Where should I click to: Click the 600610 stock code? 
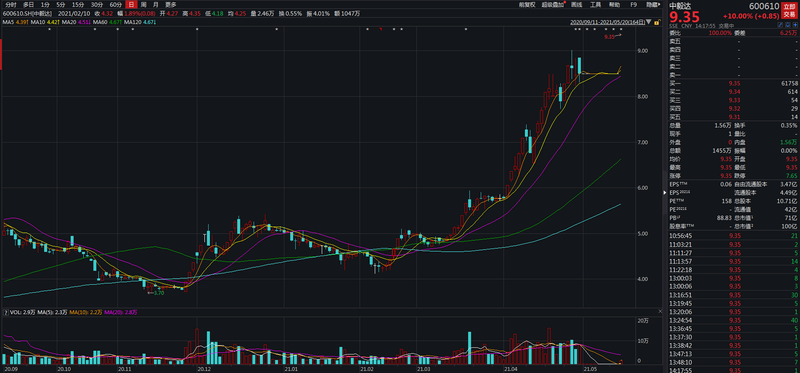pyautogui.click(x=764, y=7)
